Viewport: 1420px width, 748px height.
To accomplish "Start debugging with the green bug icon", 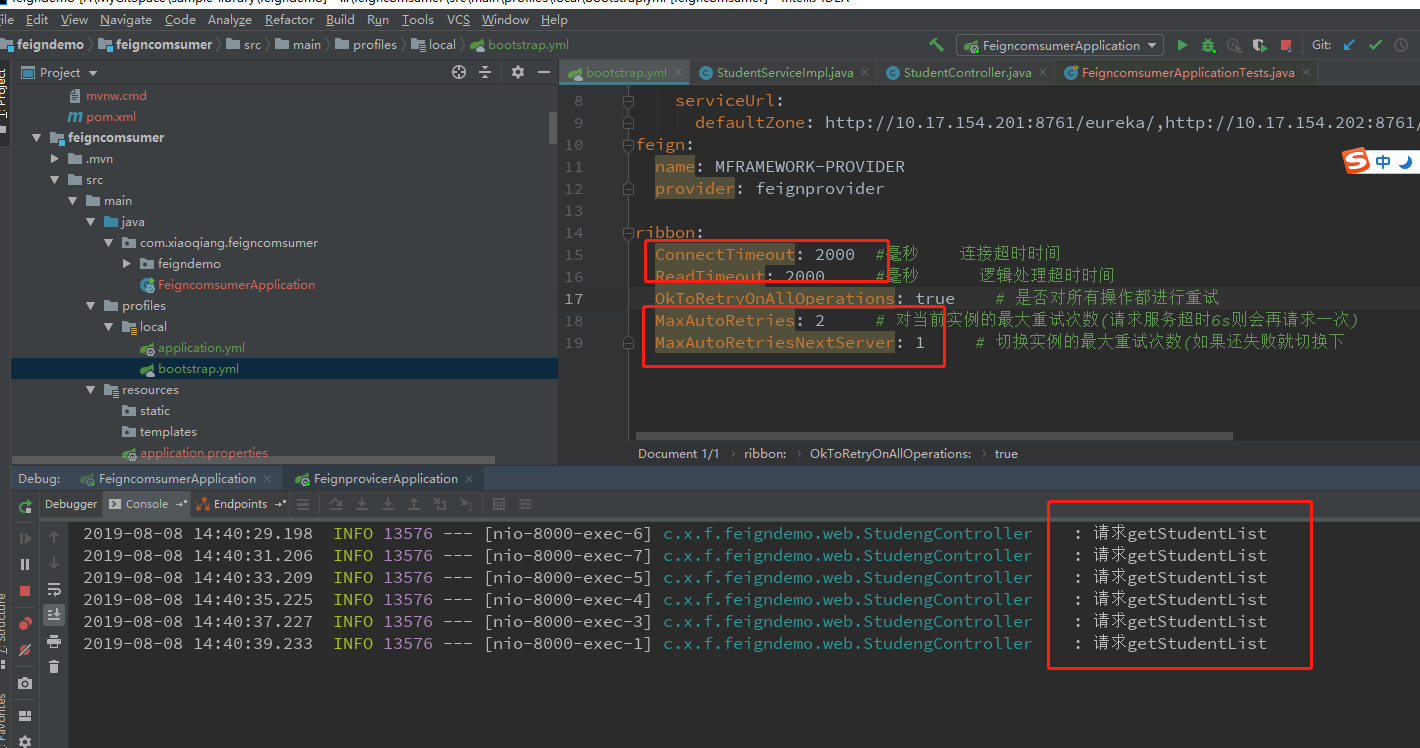I will (1208, 45).
